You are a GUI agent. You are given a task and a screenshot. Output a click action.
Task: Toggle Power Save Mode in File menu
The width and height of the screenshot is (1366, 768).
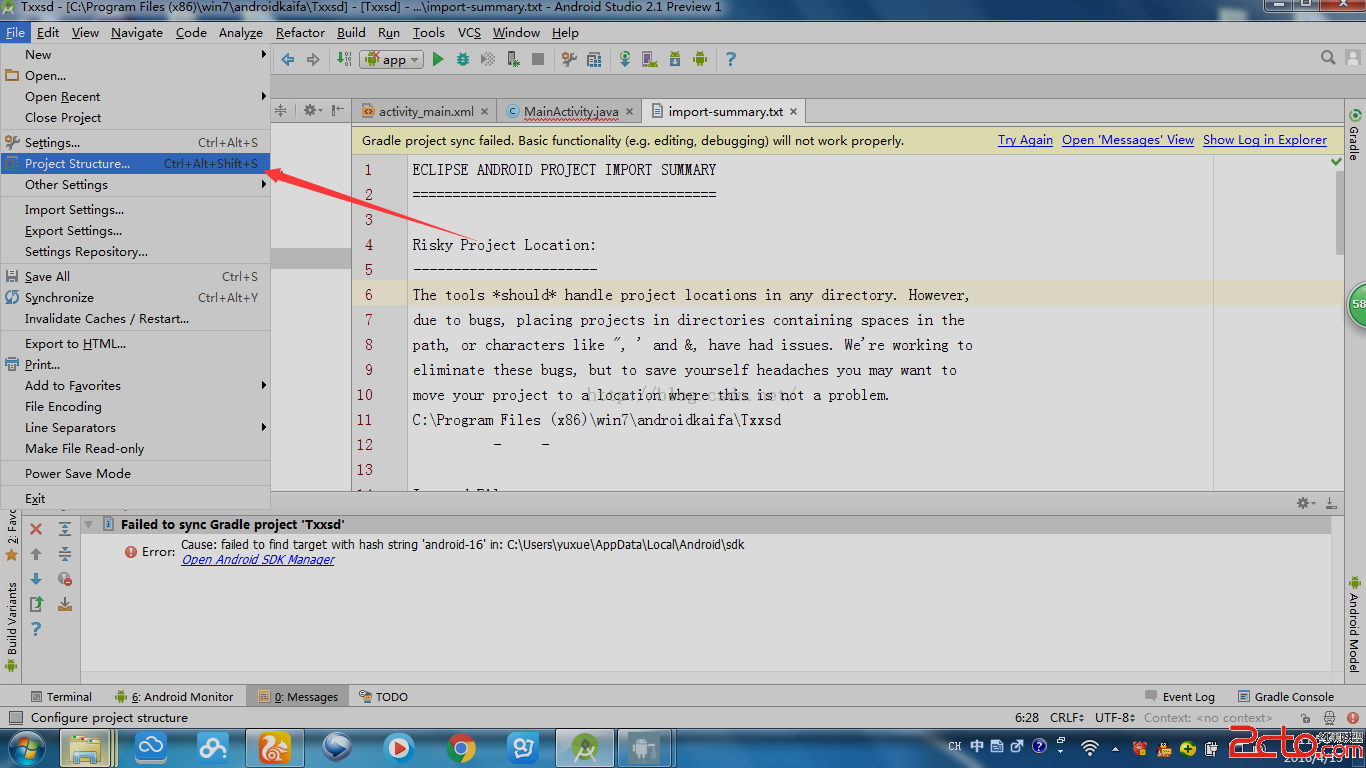(78, 474)
